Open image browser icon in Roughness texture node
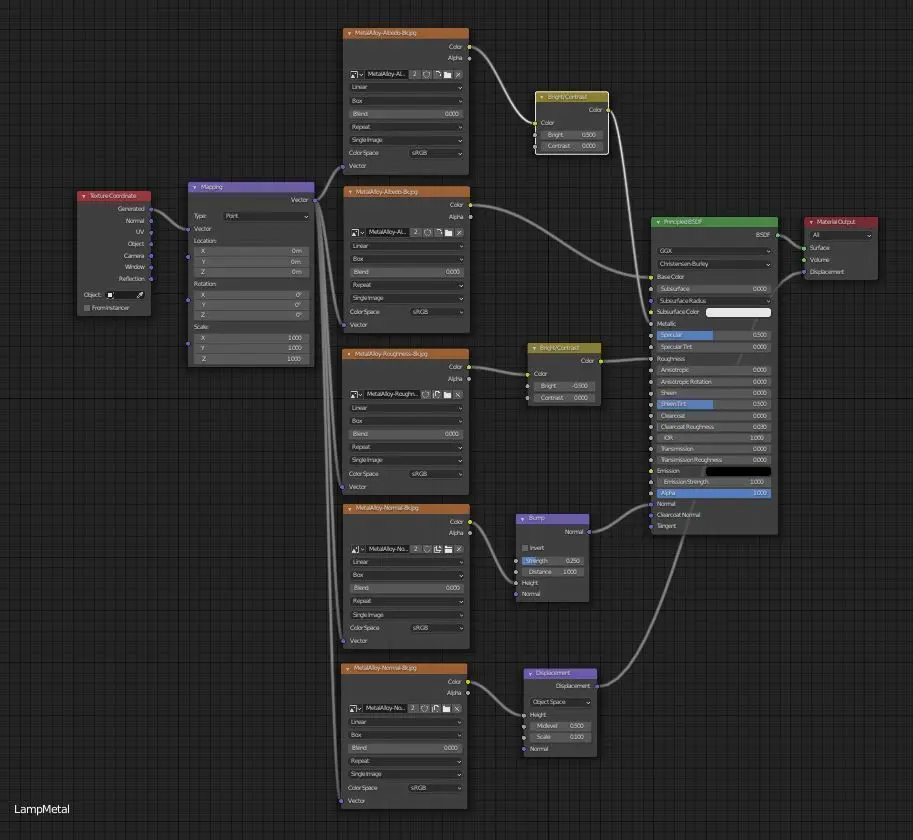913x840 pixels. (x=356, y=395)
